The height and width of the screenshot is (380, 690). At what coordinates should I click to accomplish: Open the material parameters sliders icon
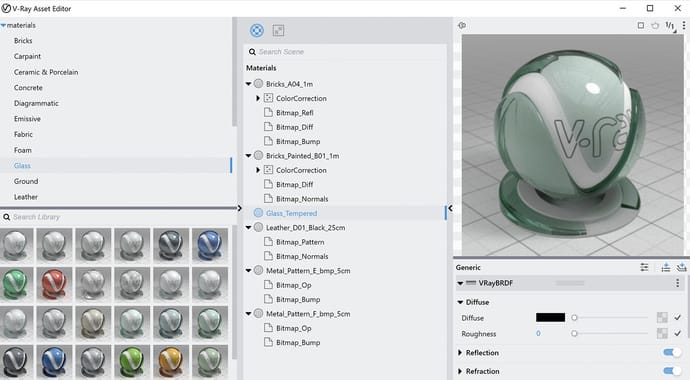coord(644,267)
